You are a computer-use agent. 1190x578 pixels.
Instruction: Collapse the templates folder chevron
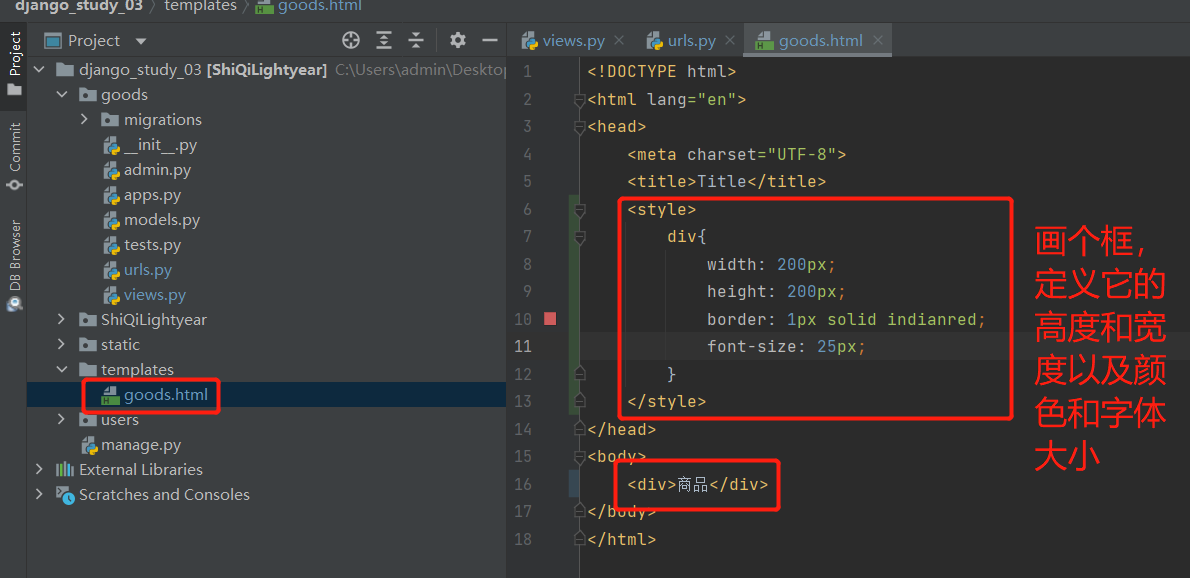tap(62, 369)
